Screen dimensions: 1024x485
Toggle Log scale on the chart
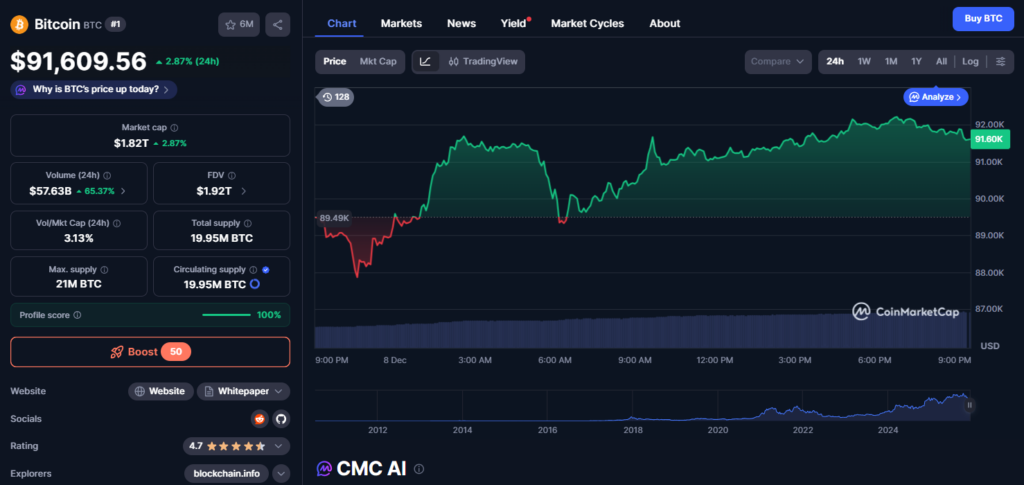(970, 62)
